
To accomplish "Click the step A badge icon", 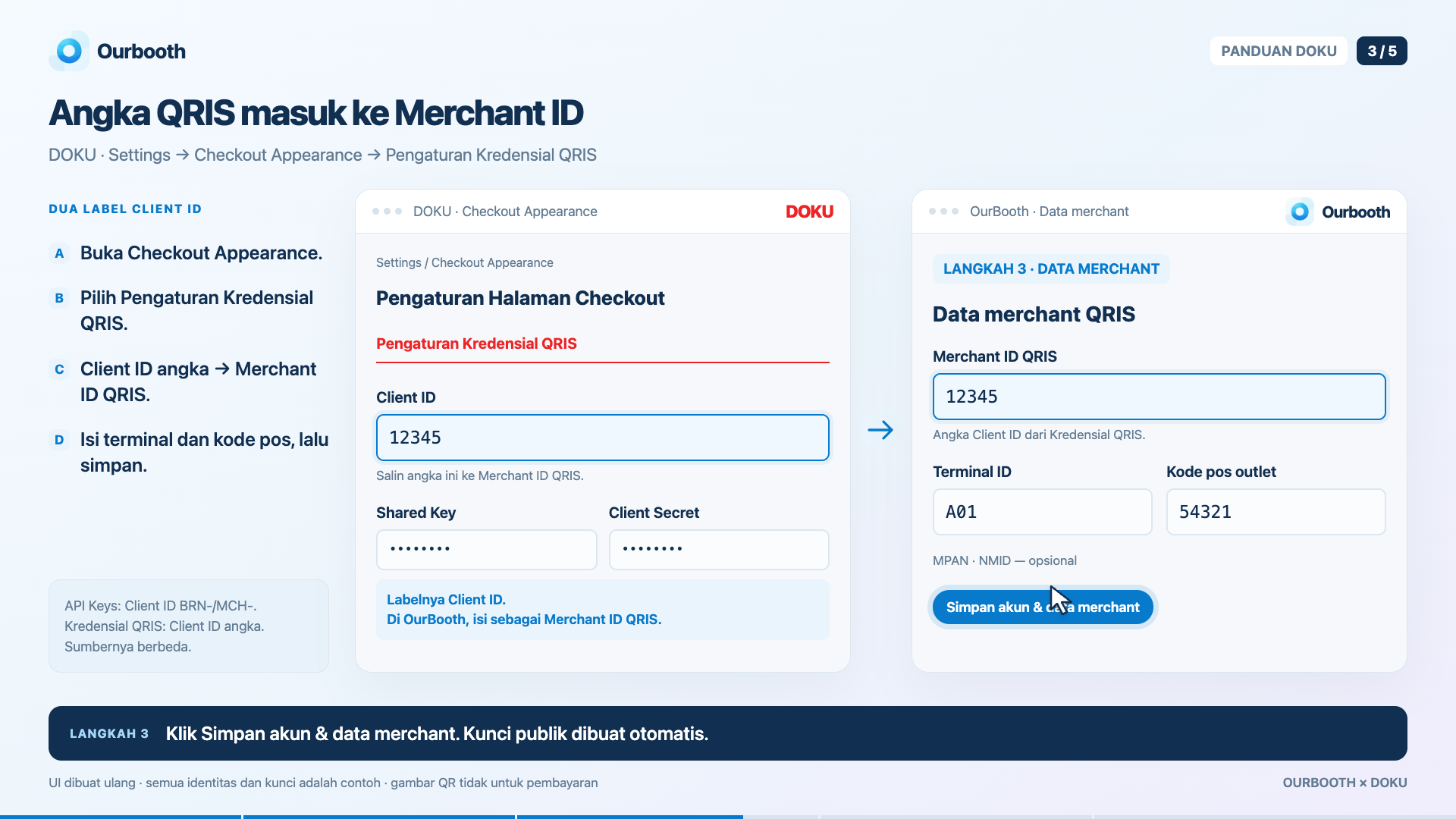I will (x=59, y=253).
